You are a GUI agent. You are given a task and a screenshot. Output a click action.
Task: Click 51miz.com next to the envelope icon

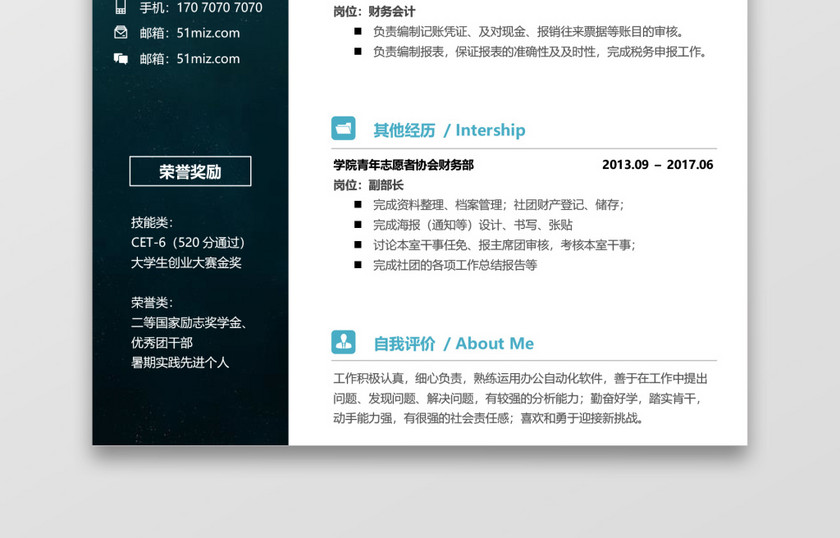pos(208,33)
